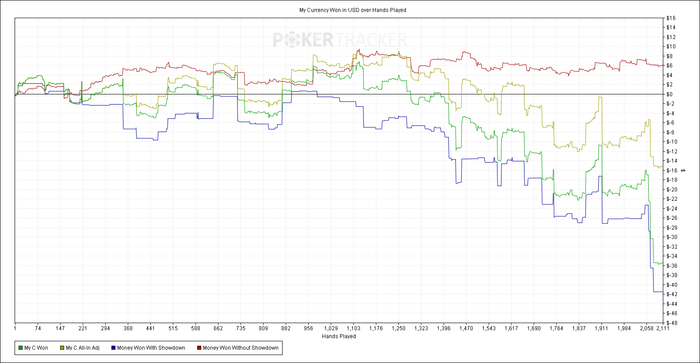Click the x-axis tick label '1,690'

coord(533,329)
